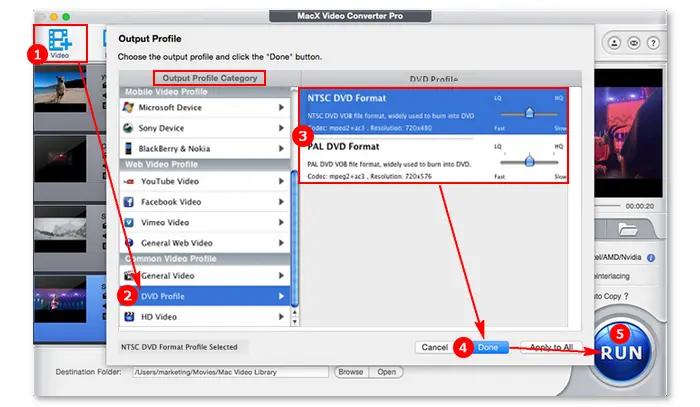Click the add Video icon
This screenshot has width=700, height=407.
click(60, 40)
